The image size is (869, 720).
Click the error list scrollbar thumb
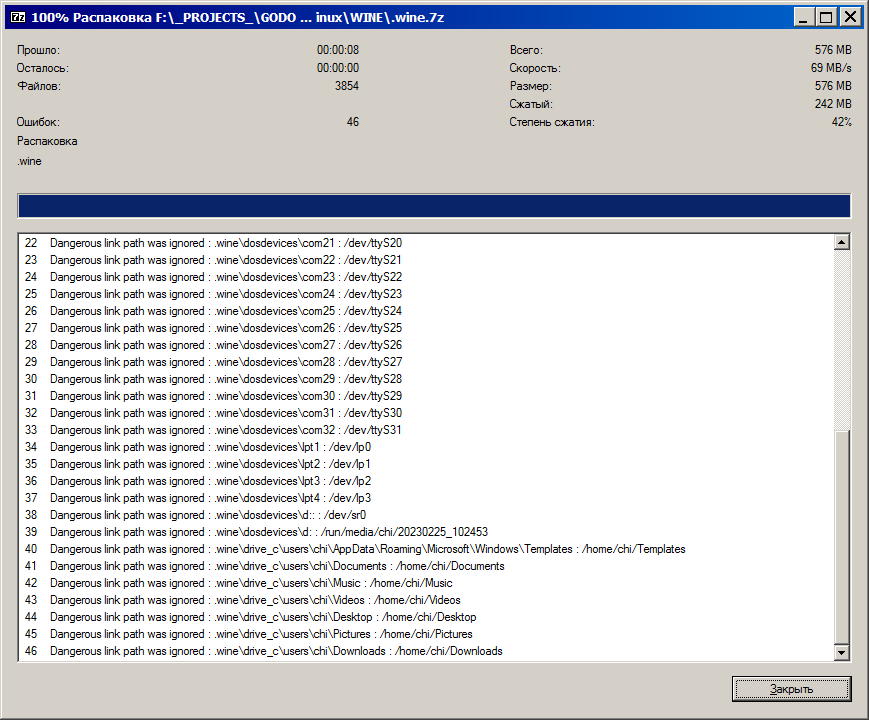pyautogui.click(x=841, y=537)
